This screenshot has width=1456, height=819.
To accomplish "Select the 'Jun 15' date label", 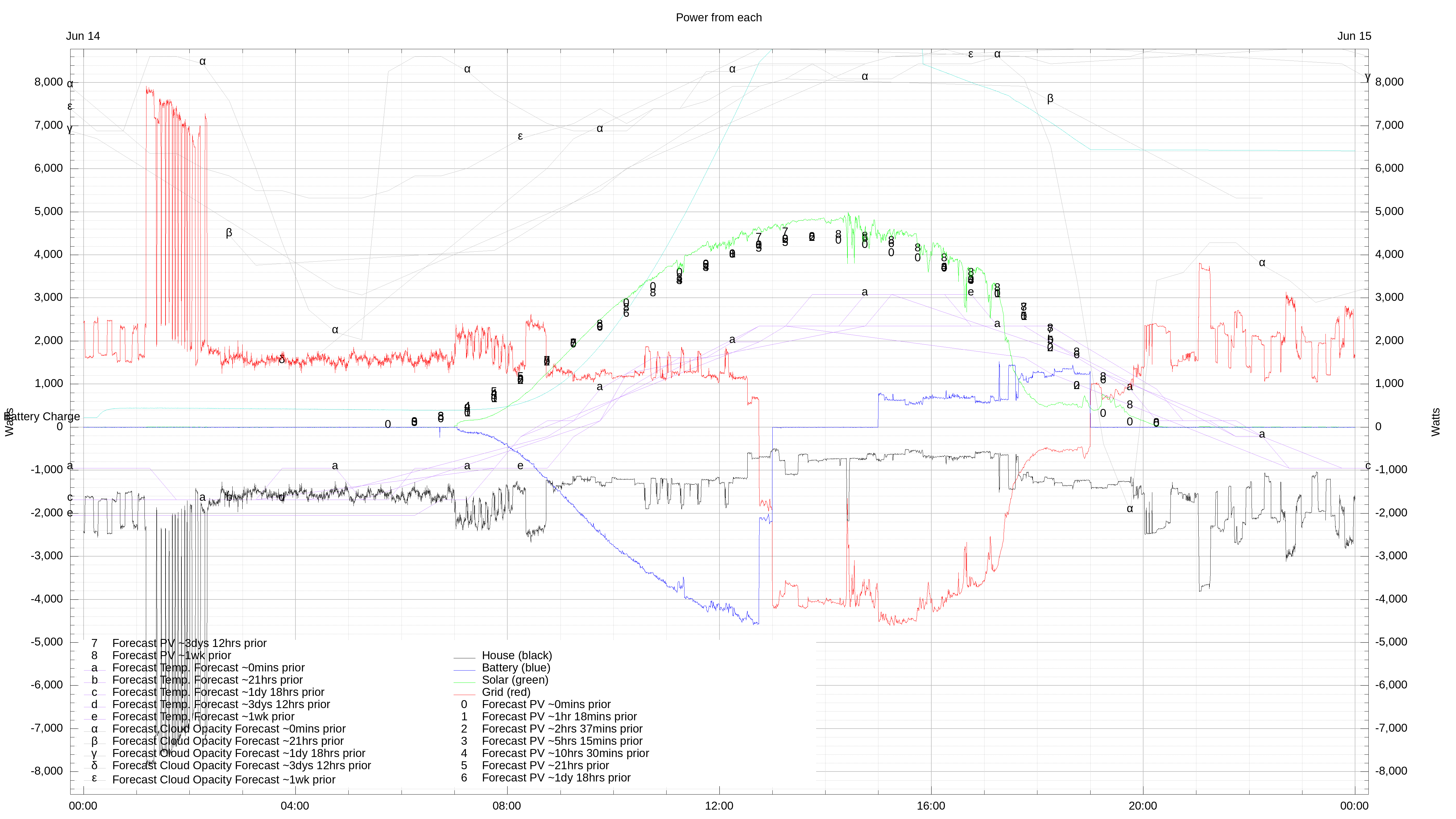I will 1354,36.
